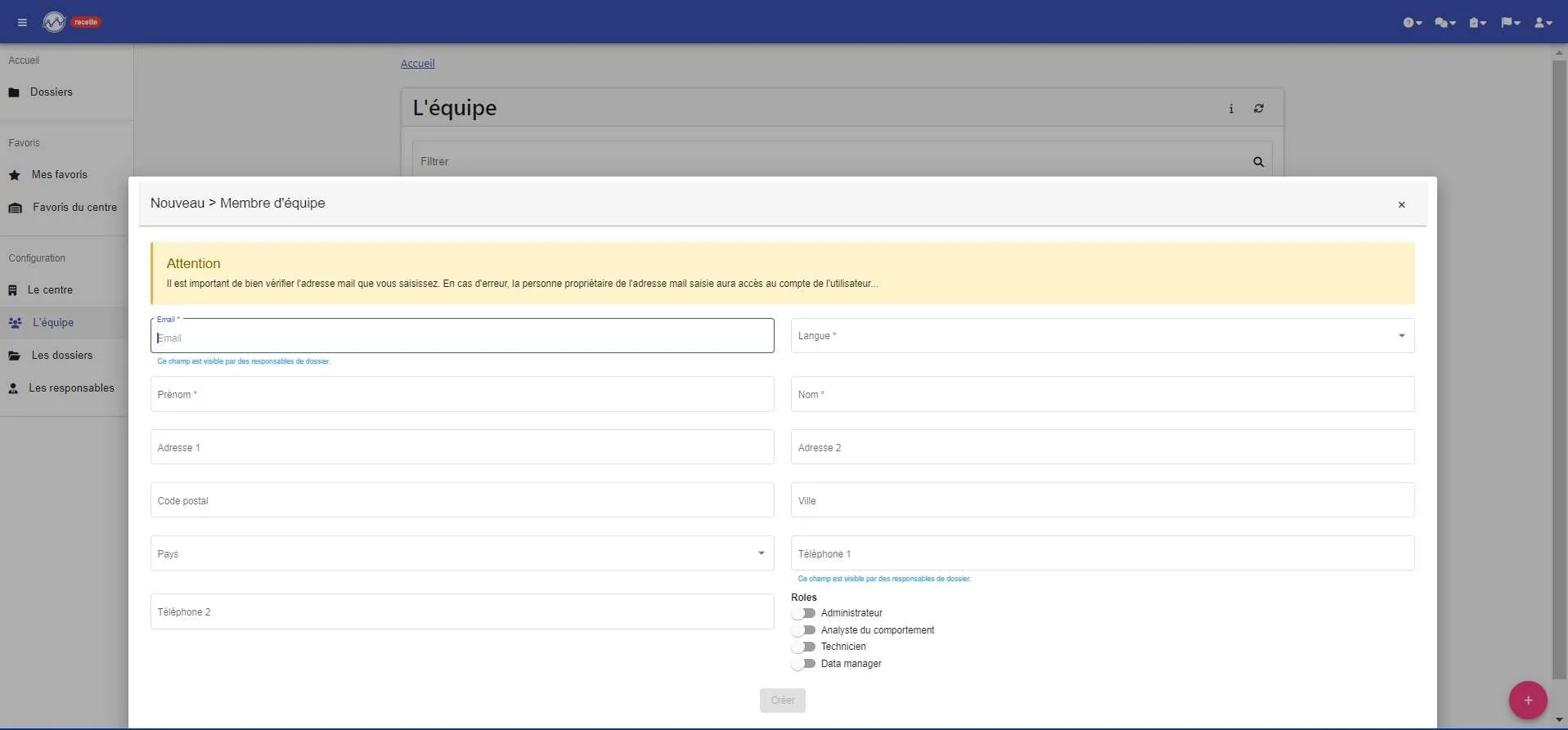Focus the Email input field
Image resolution: width=1568 pixels, height=730 pixels.
click(462, 336)
